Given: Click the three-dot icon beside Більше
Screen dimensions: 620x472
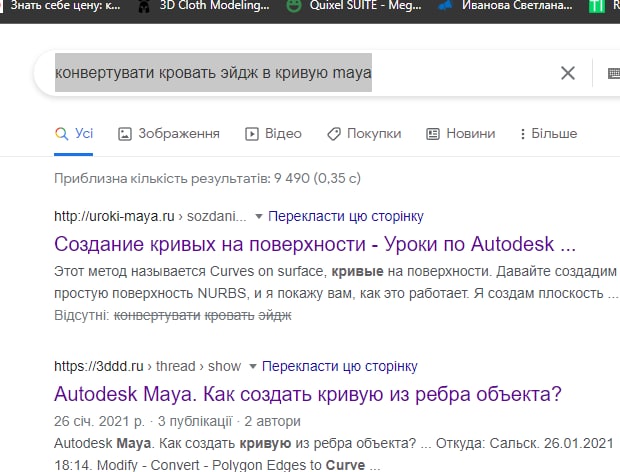Looking at the screenshot, I should [523, 134].
